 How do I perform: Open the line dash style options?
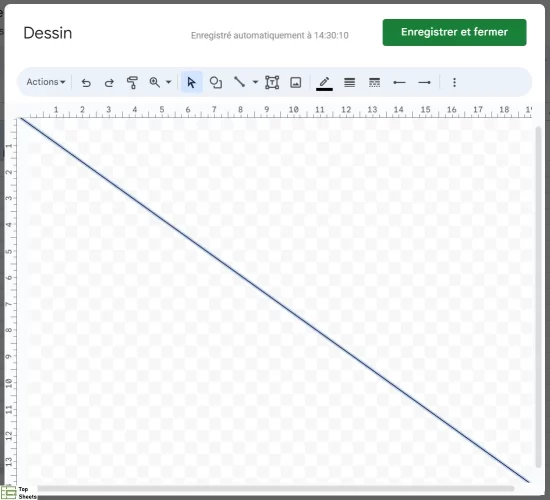pos(374,82)
